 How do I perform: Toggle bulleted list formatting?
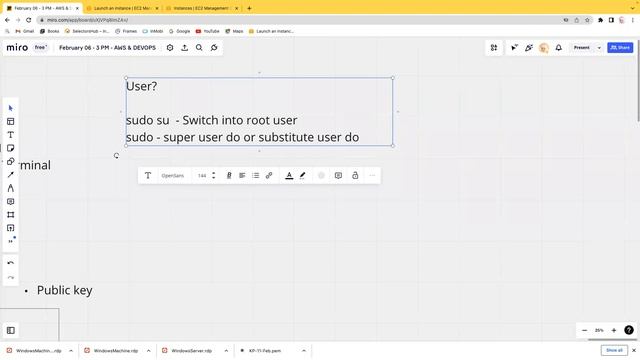[256, 176]
